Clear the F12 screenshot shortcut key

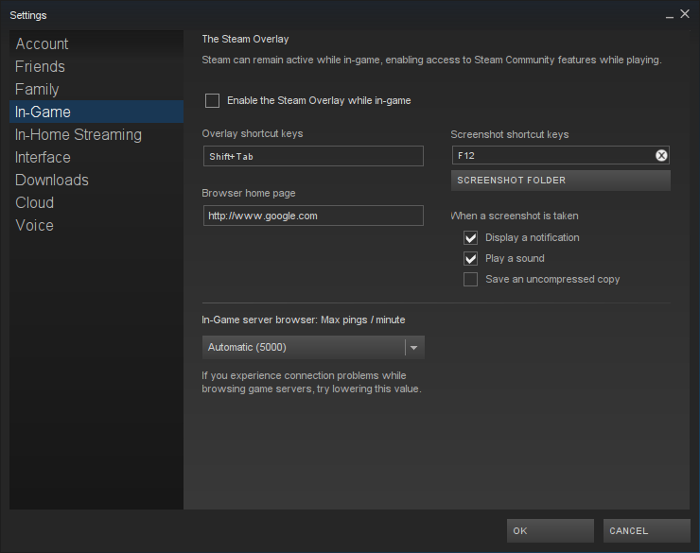click(661, 155)
